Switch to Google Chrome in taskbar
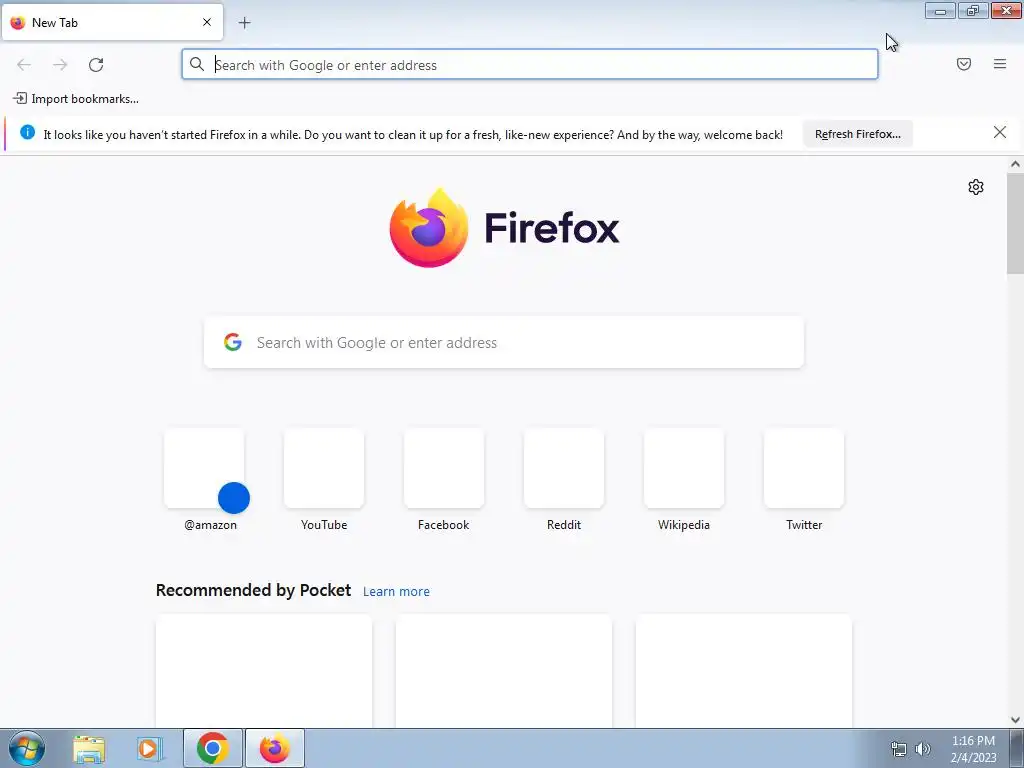Image resolution: width=1024 pixels, height=768 pixels. 212,748
